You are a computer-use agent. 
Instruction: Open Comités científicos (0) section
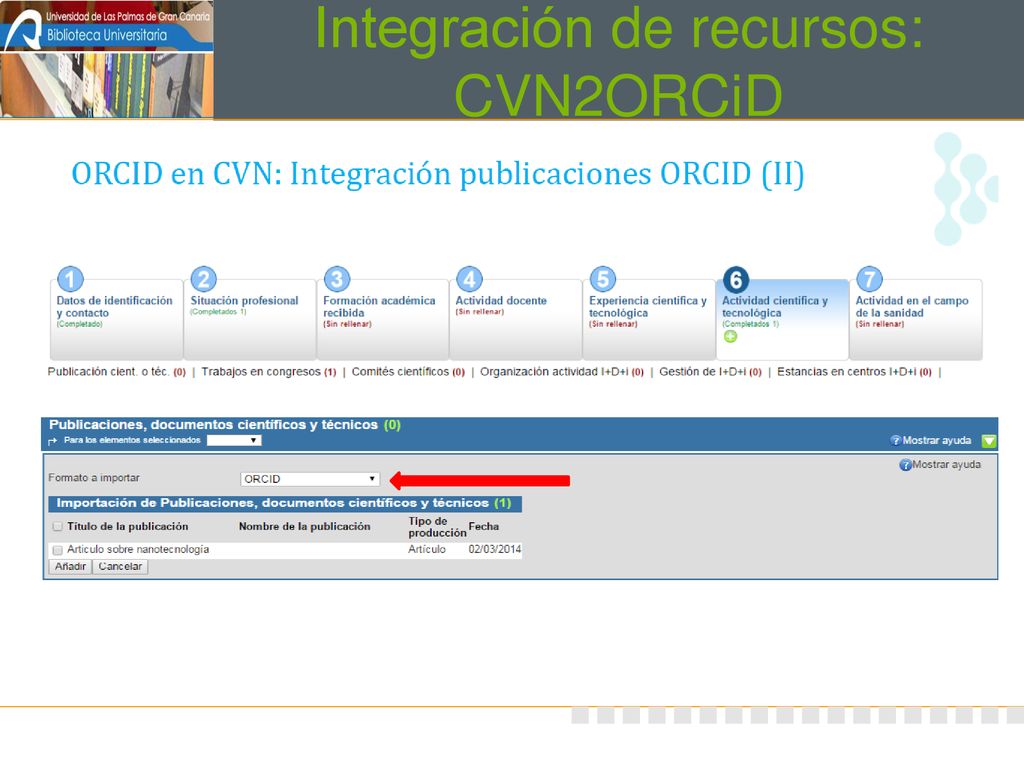[408, 372]
